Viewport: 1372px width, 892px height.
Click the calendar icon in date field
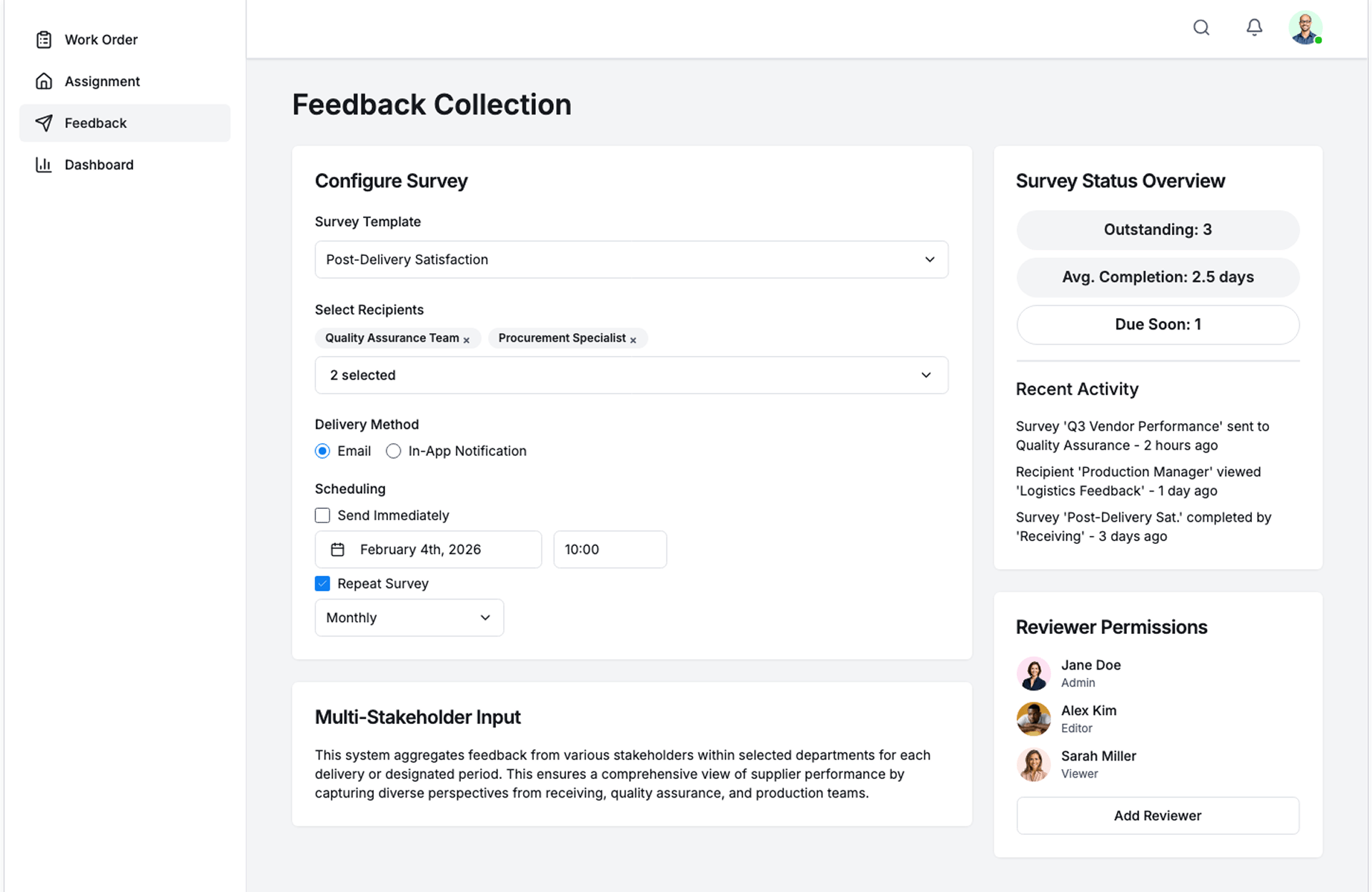pos(338,550)
